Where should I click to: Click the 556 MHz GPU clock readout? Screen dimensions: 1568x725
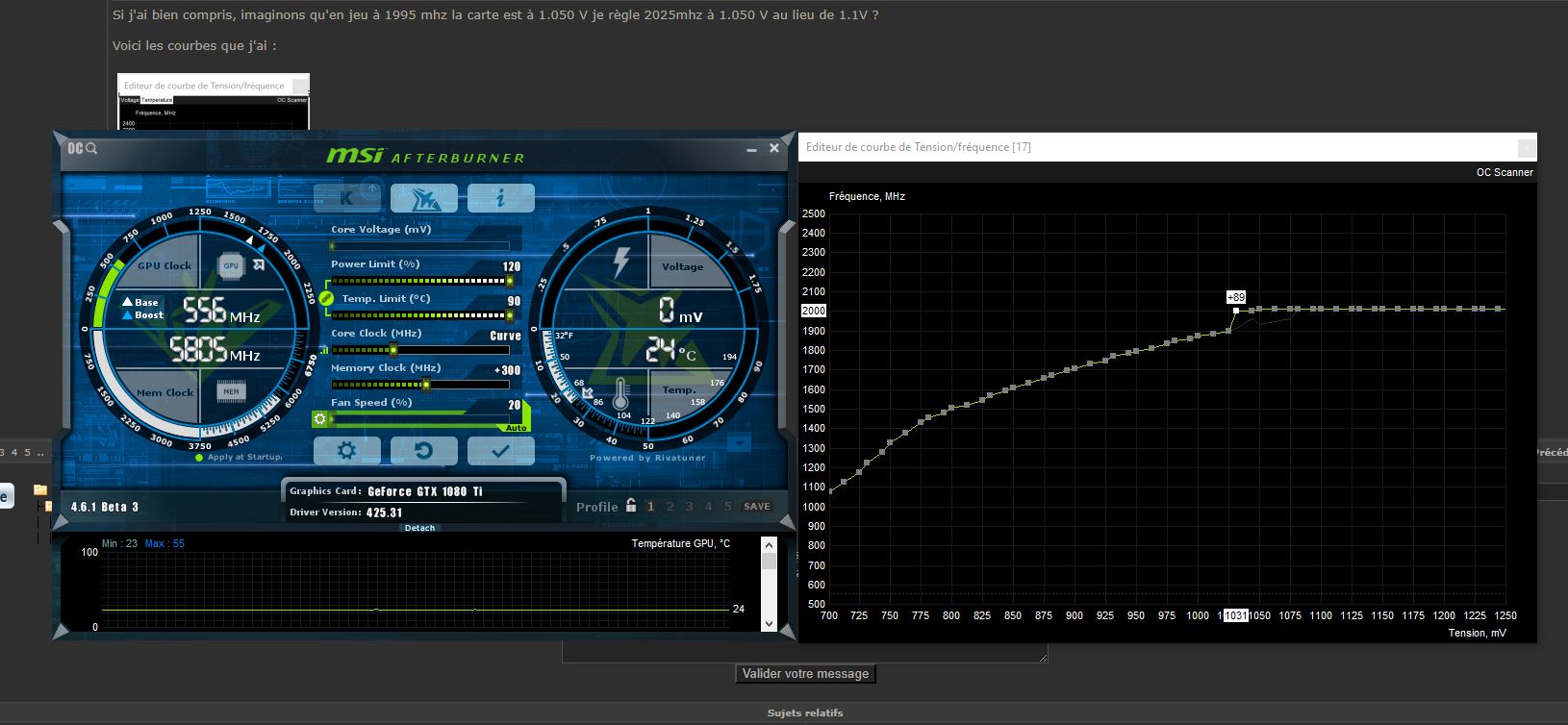pos(221,311)
